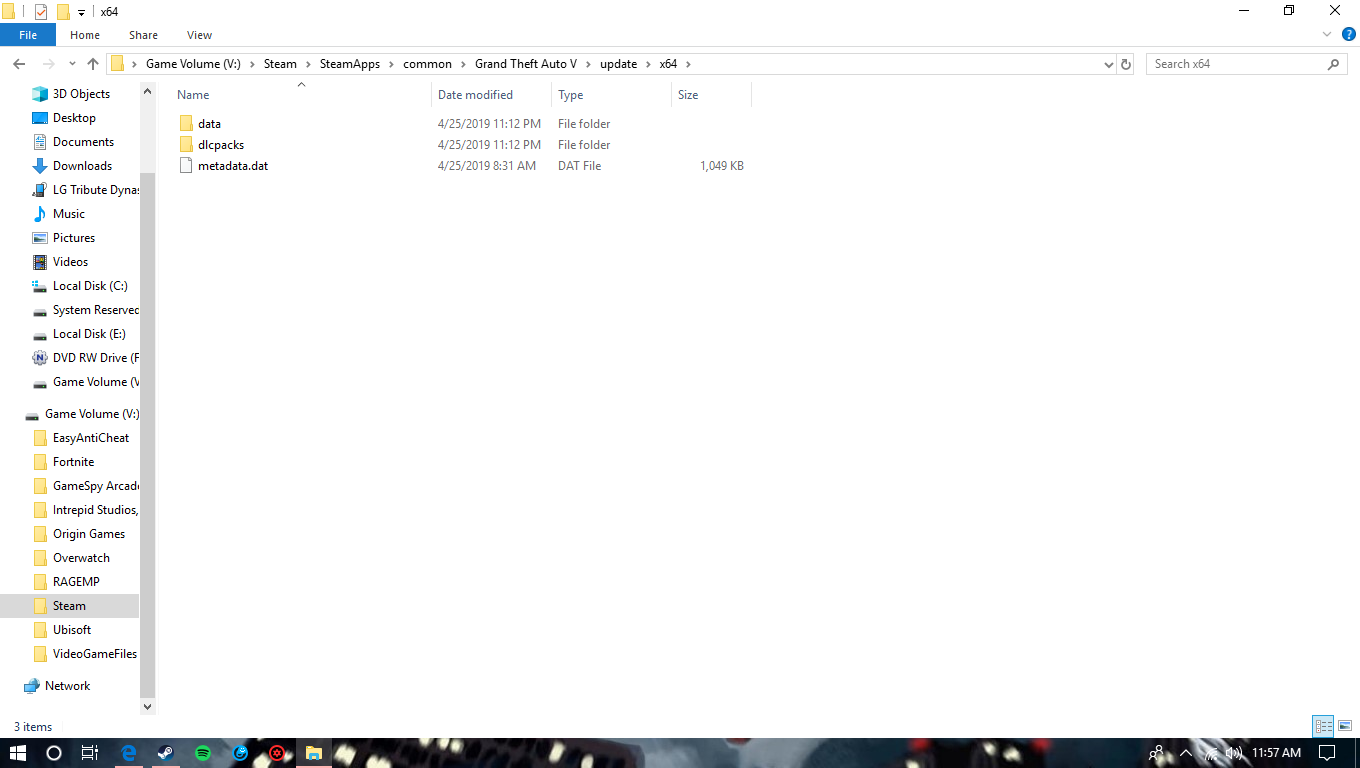Launch Spotify from the taskbar

(203, 753)
